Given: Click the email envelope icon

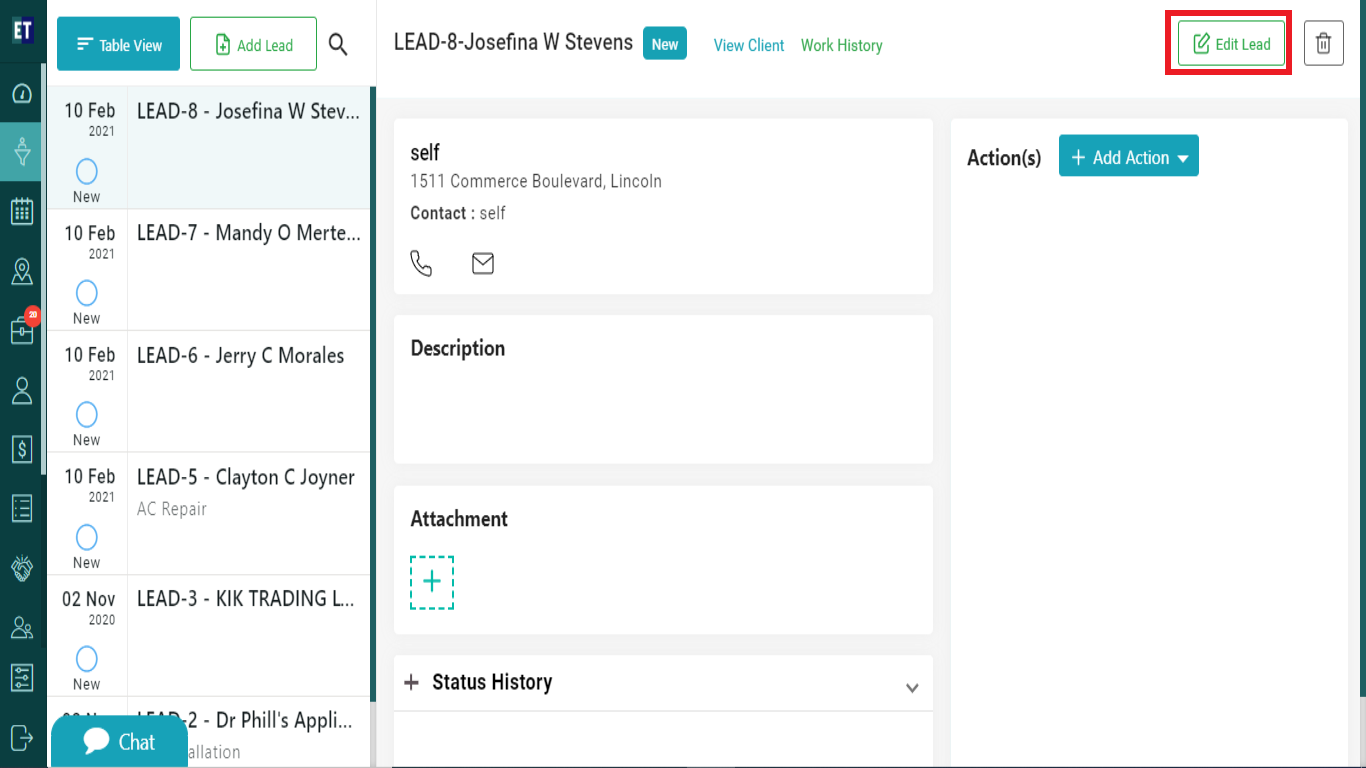Looking at the screenshot, I should pyautogui.click(x=483, y=263).
